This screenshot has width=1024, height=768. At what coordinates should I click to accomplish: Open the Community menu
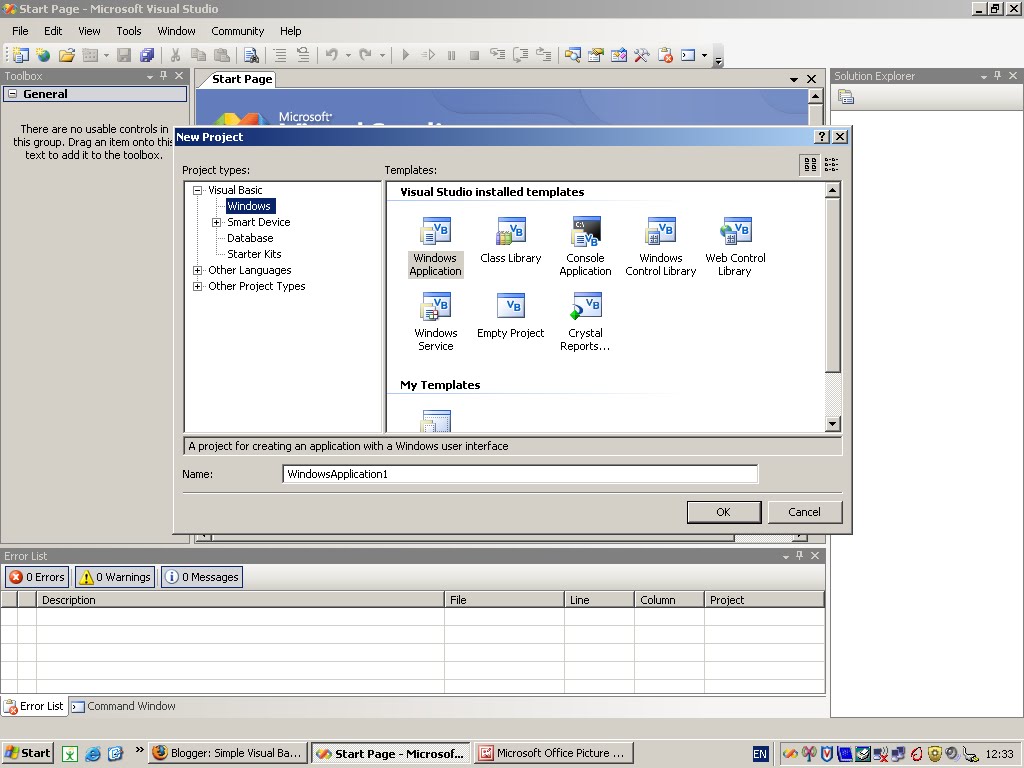click(x=237, y=31)
